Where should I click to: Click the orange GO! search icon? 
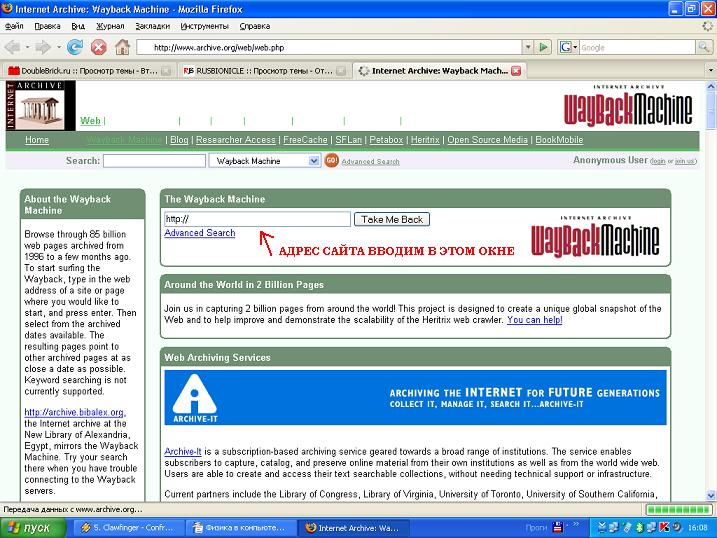click(332, 160)
